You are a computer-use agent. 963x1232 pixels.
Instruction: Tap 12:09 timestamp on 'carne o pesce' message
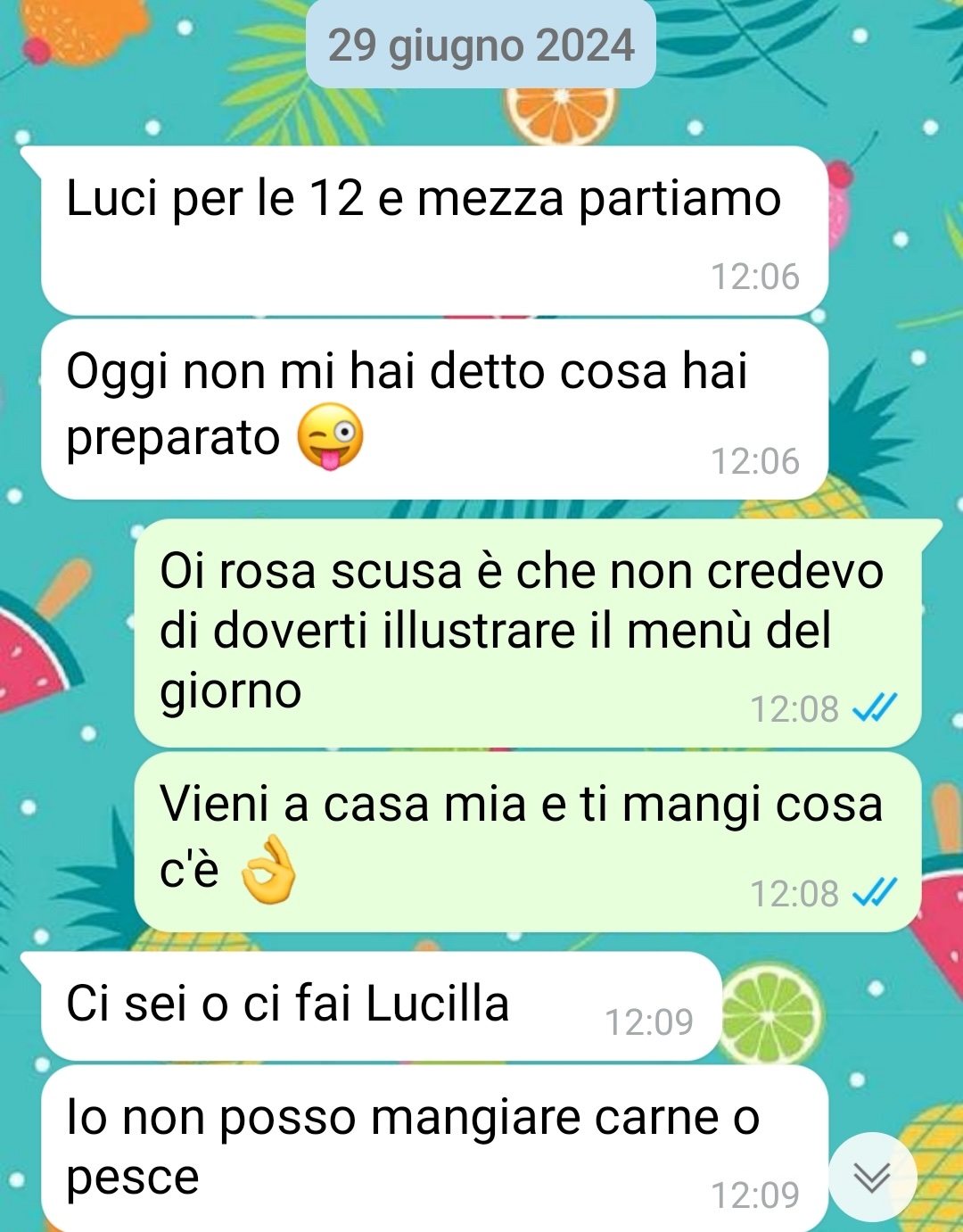(x=755, y=1195)
